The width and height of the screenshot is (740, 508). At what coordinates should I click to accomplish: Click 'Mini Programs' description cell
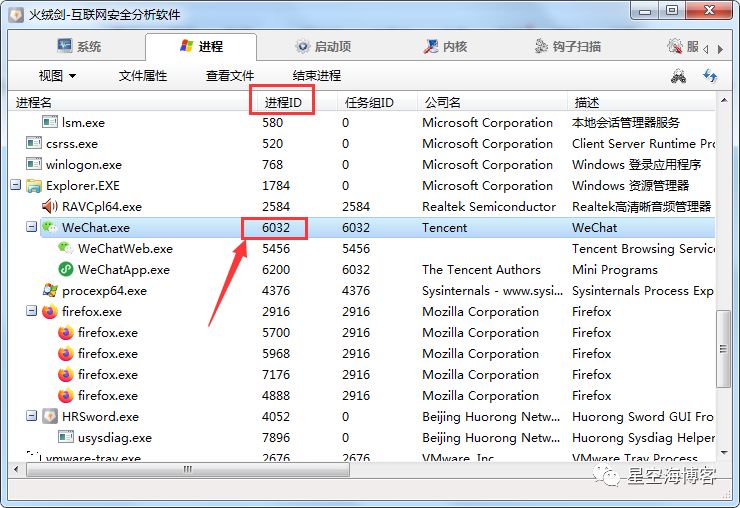(x=615, y=270)
